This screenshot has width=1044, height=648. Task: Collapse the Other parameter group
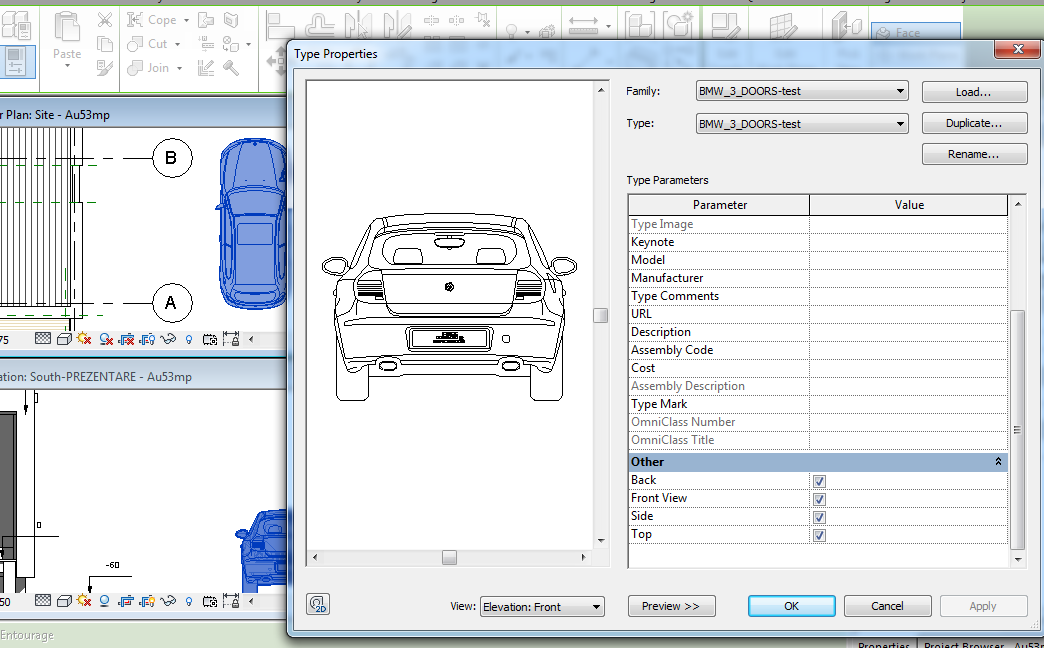tap(998, 462)
